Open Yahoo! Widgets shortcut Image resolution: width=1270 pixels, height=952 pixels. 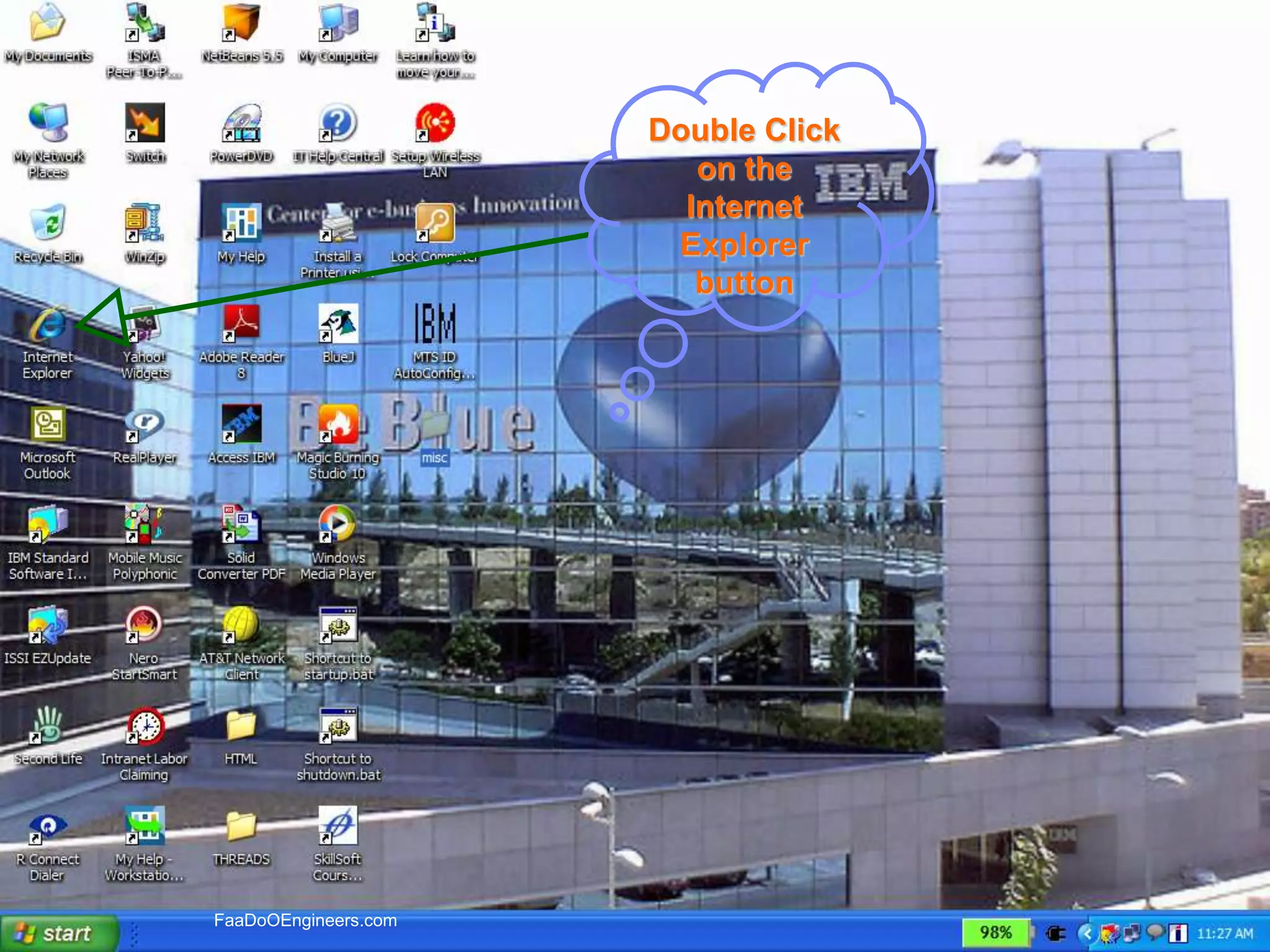point(144,324)
